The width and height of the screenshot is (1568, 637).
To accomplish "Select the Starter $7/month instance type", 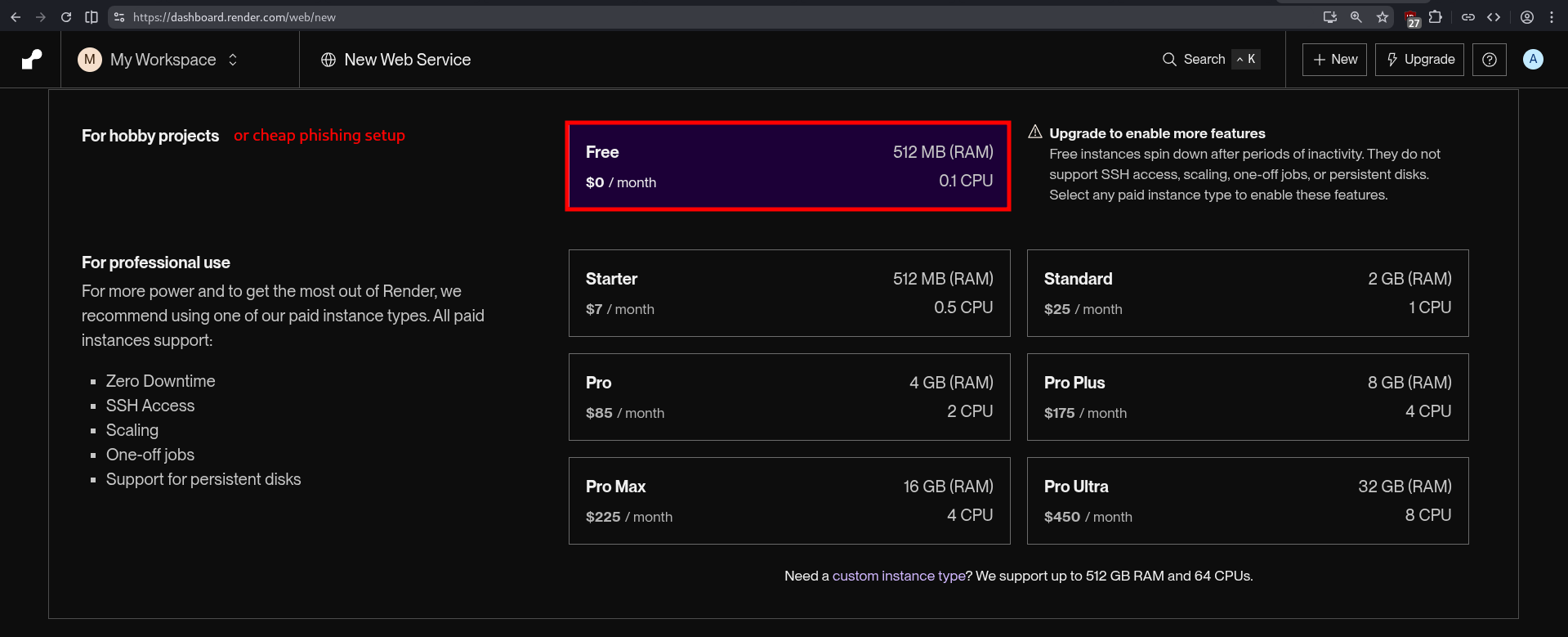I will 788,293.
